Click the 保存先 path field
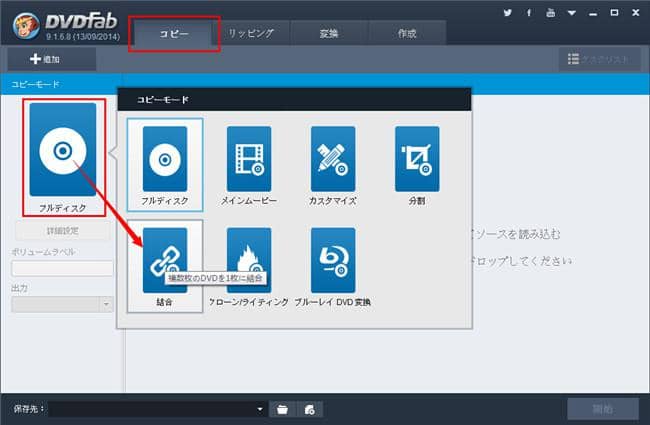Image resolution: width=650 pixels, height=425 pixels. (158, 410)
